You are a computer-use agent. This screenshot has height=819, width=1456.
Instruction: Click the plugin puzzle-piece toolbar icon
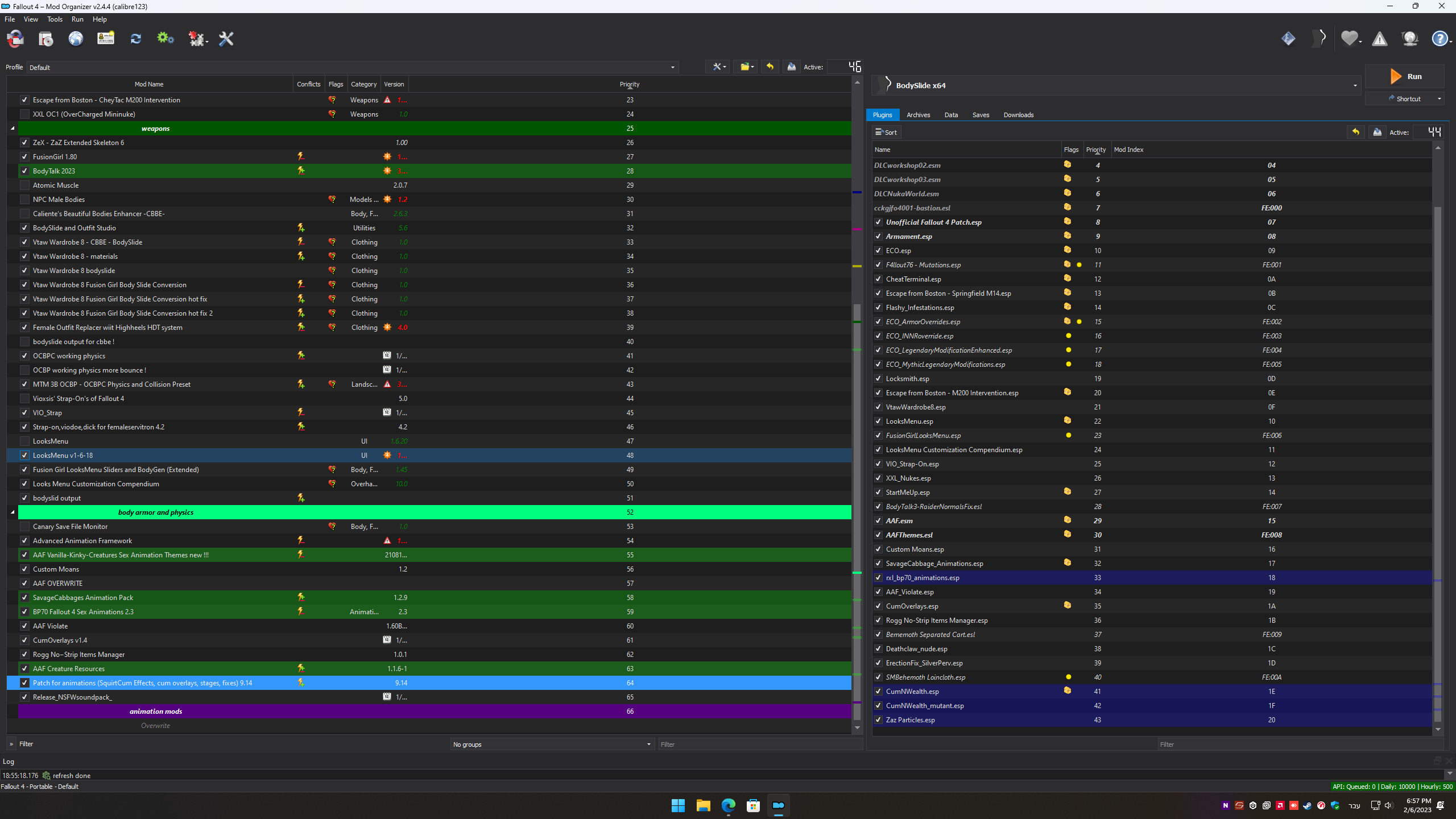tap(196, 39)
